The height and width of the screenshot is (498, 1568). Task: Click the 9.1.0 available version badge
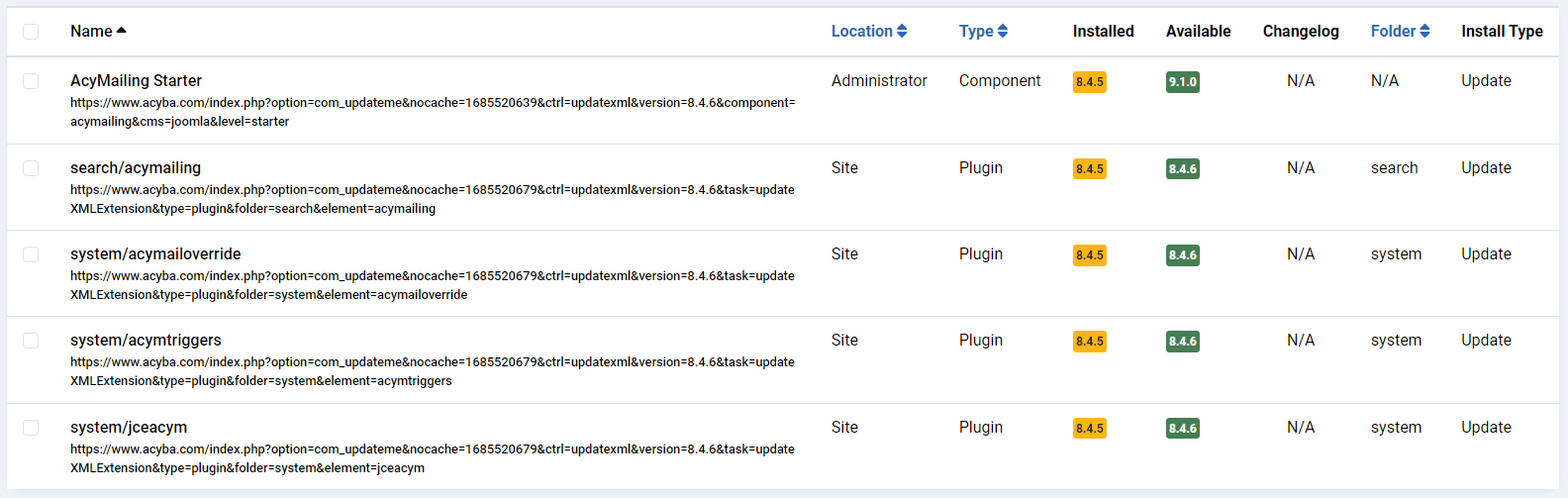click(x=1182, y=82)
